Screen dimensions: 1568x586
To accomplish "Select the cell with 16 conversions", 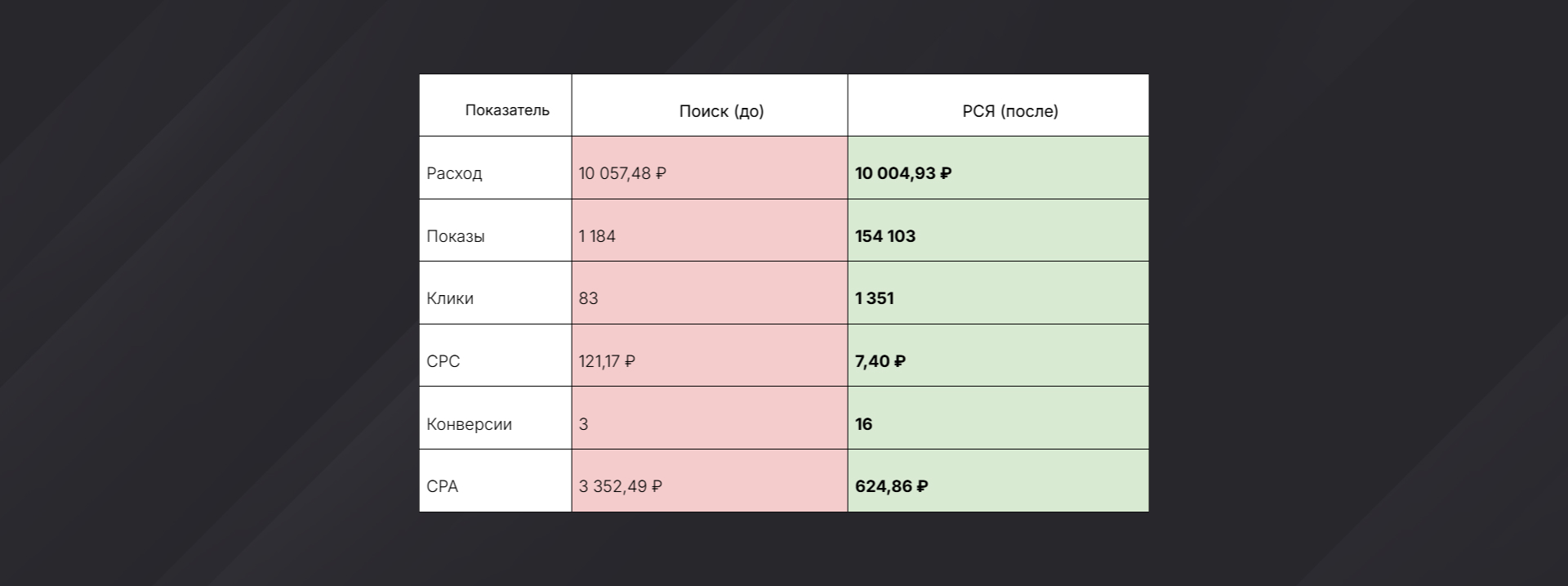I will coord(864,424).
